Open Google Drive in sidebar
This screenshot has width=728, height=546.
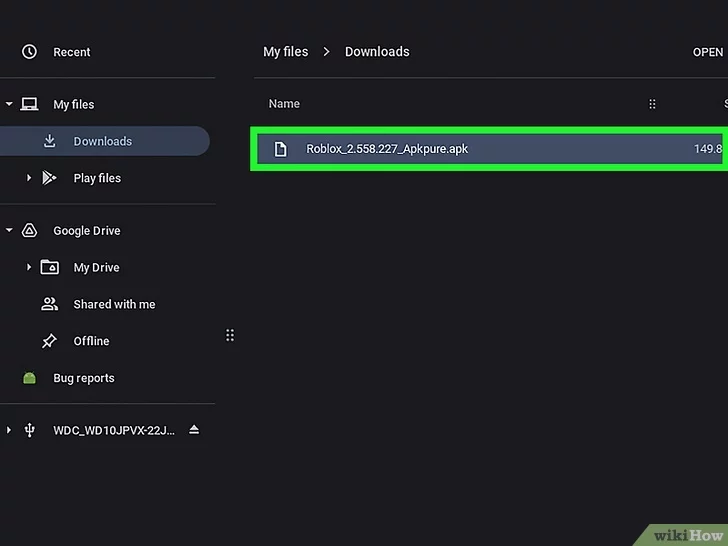(87, 231)
